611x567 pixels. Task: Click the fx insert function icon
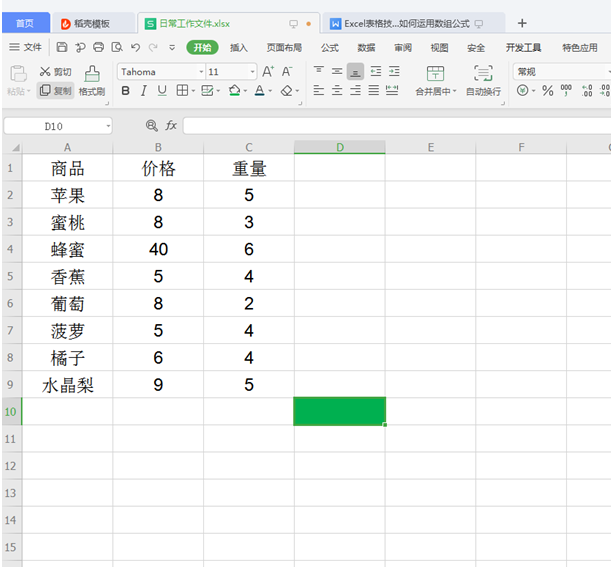171,125
